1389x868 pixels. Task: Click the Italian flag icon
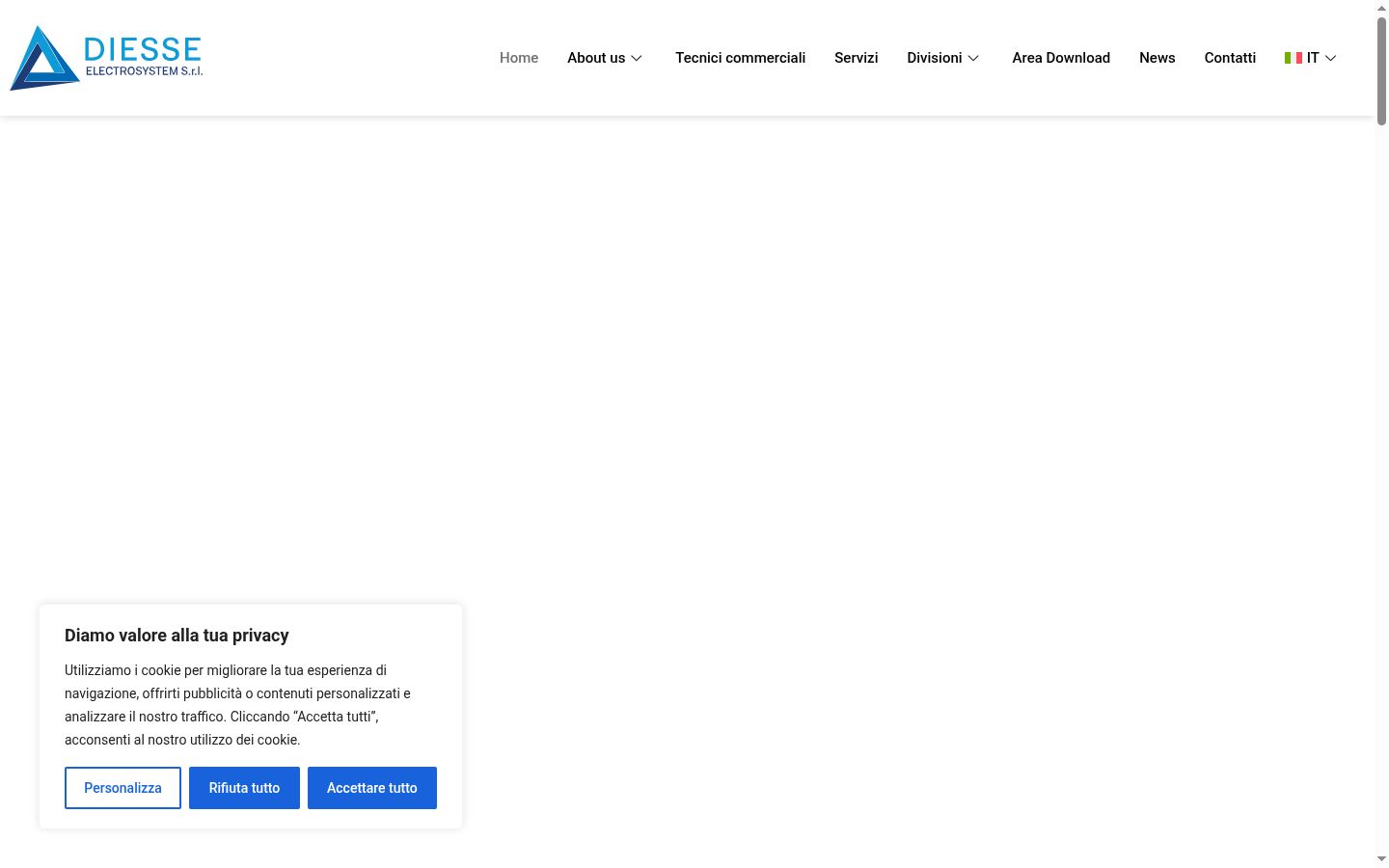[x=1294, y=58]
